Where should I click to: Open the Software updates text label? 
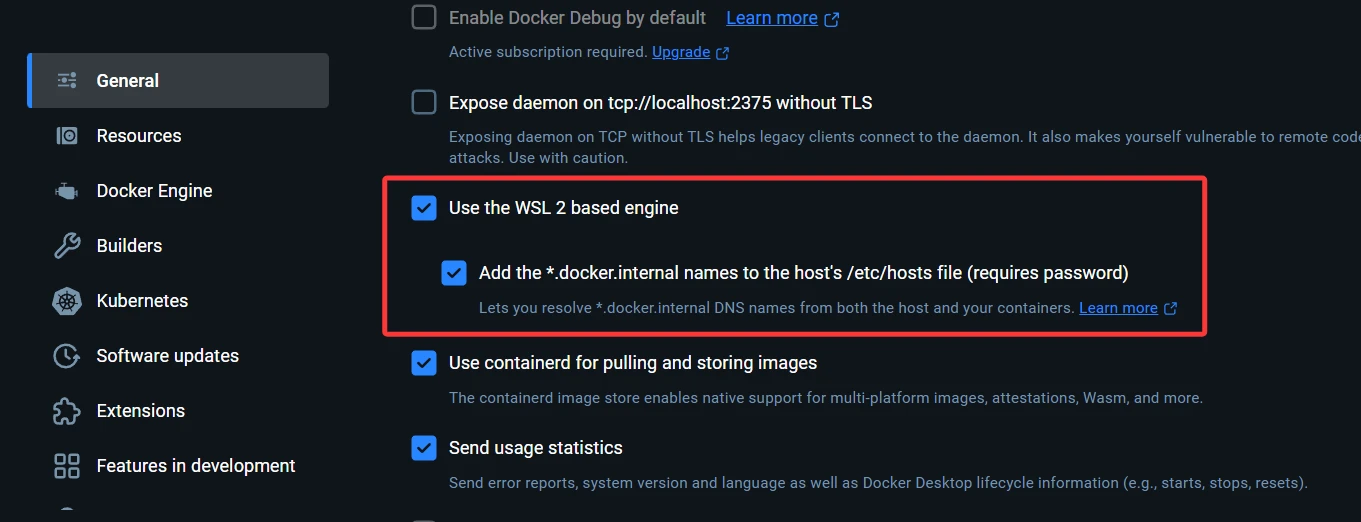pyautogui.click(x=167, y=356)
